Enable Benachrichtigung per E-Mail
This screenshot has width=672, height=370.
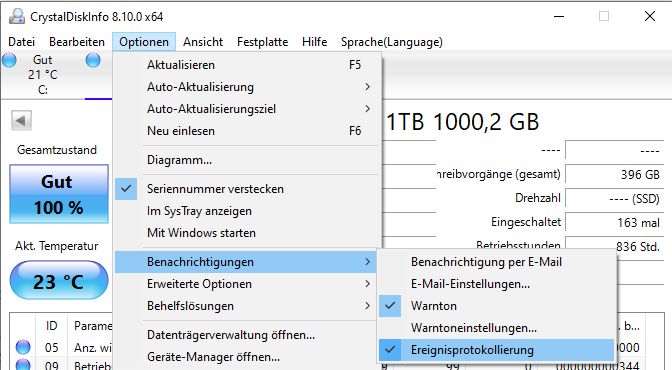[497, 262]
